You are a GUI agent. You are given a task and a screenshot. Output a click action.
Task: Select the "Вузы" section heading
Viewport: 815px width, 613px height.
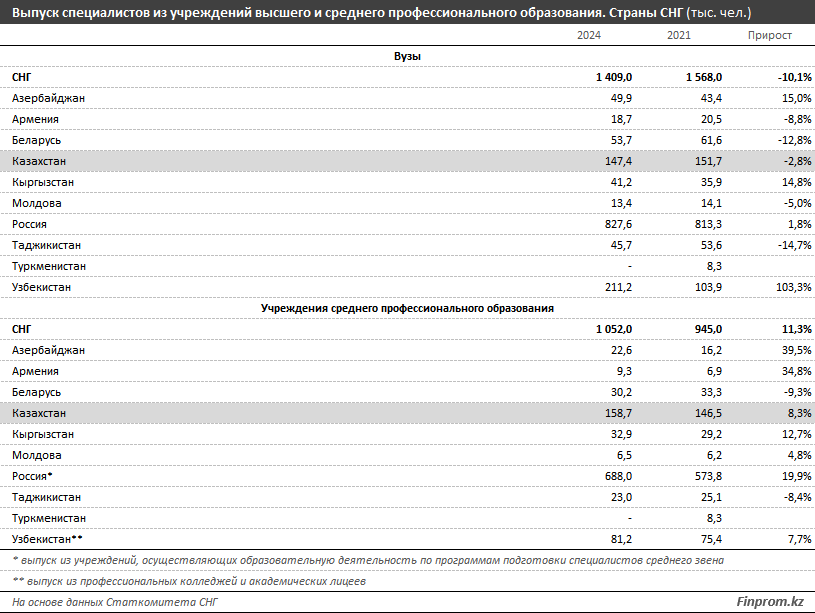(x=407, y=56)
